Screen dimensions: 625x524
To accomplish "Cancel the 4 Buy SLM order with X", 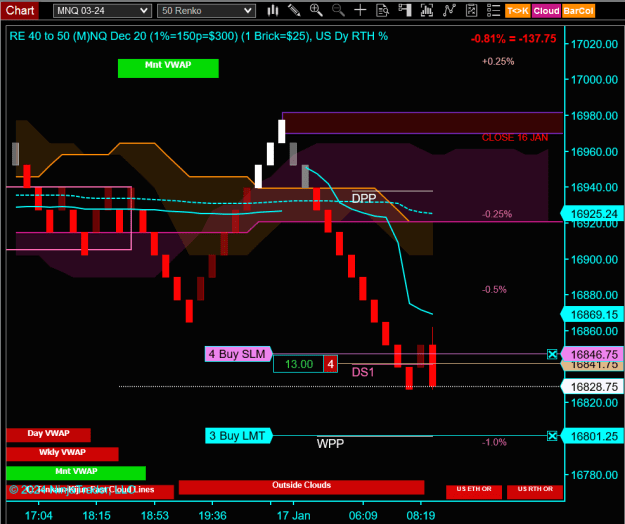I will [x=552, y=354].
